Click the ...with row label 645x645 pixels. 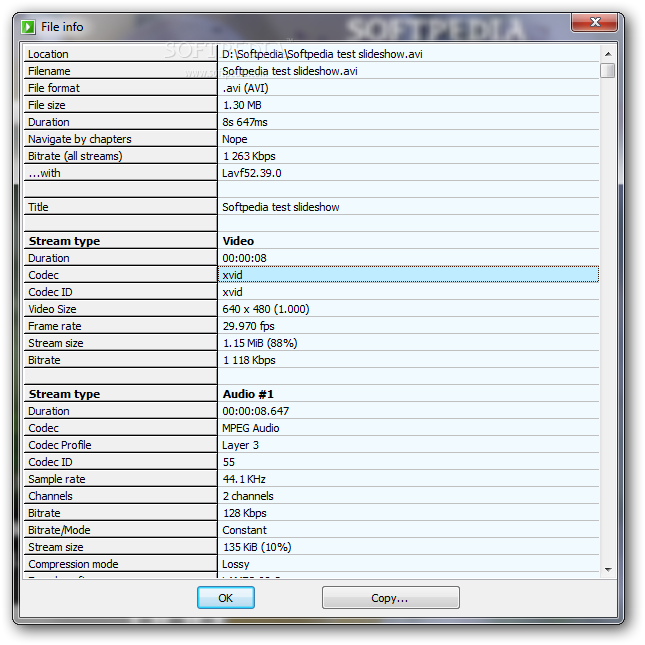(44, 173)
